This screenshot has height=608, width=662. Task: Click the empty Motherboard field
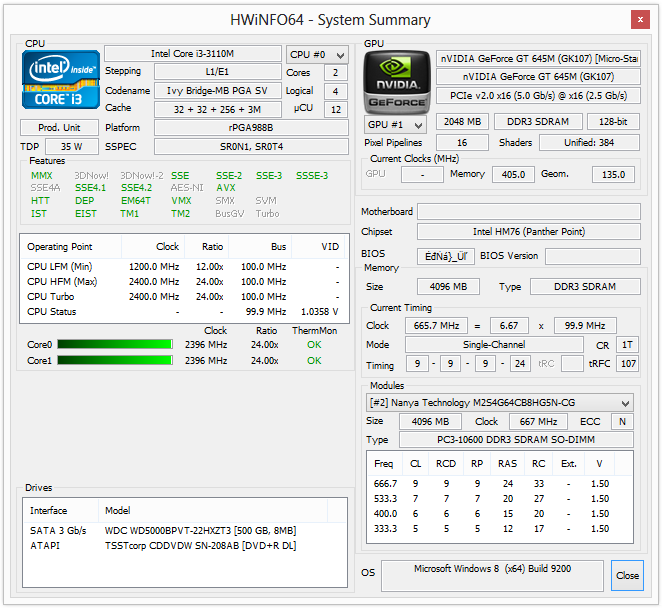pos(529,212)
